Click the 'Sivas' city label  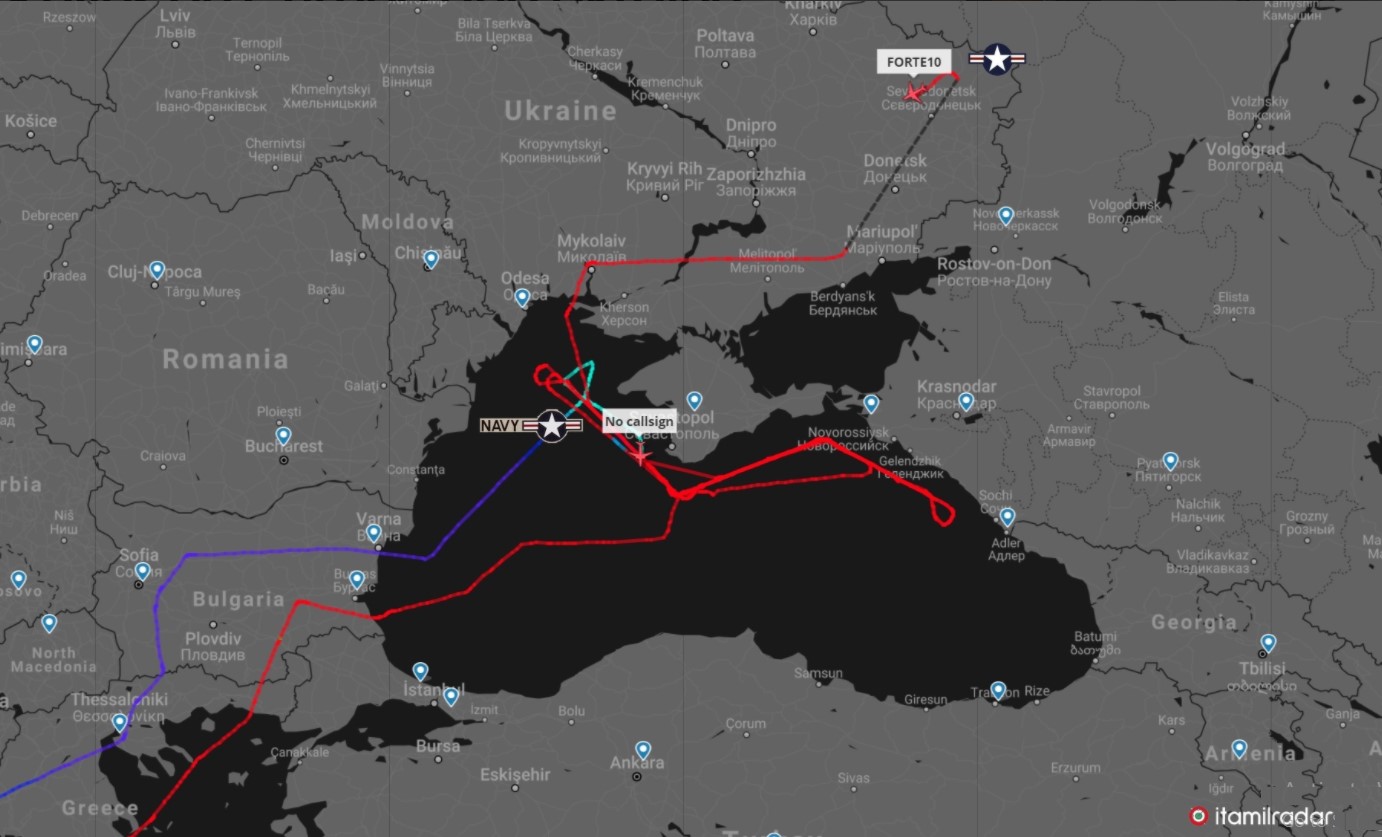(x=853, y=777)
